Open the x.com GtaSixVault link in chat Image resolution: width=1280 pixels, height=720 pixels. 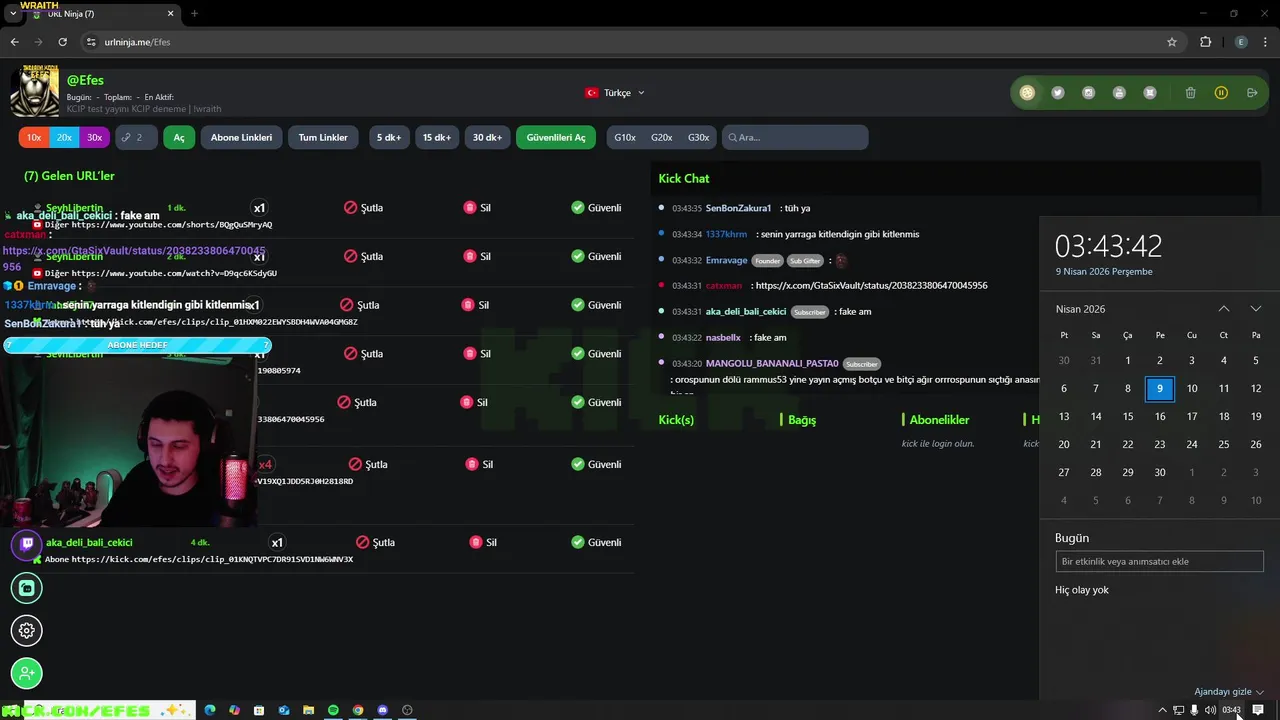tap(871, 285)
